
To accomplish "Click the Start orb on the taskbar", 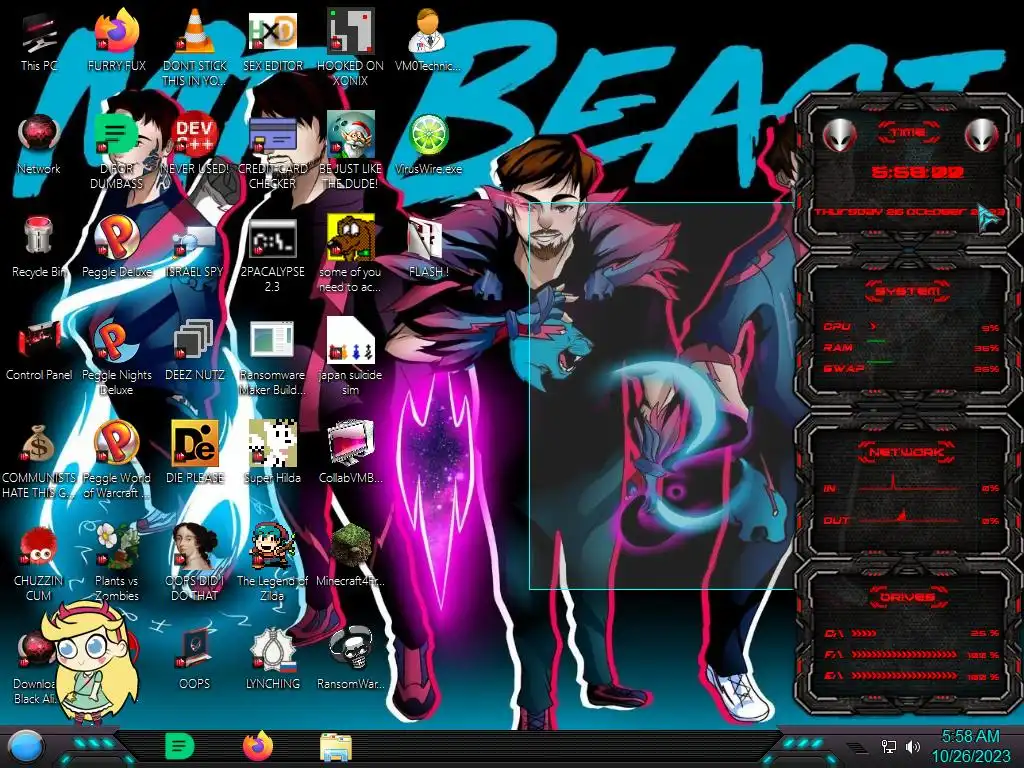I will (x=27, y=747).
